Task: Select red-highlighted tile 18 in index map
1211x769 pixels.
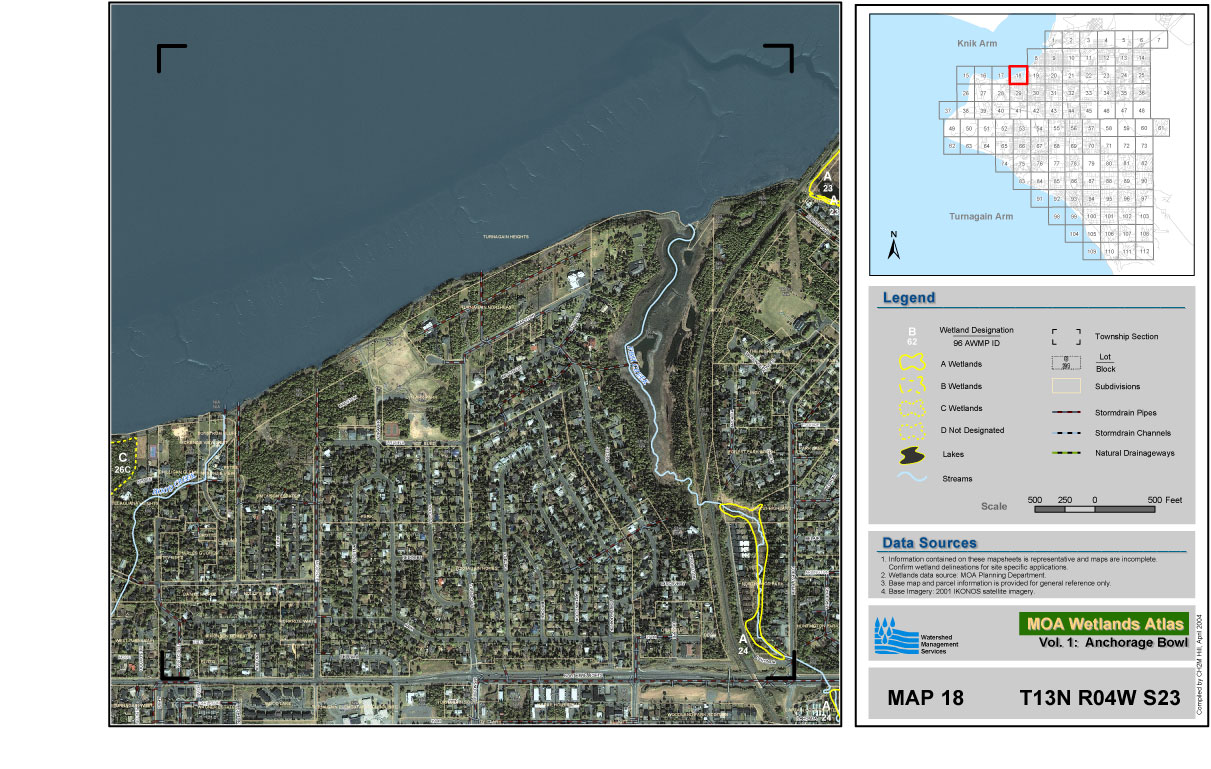Action: (x=1018, y=75)
